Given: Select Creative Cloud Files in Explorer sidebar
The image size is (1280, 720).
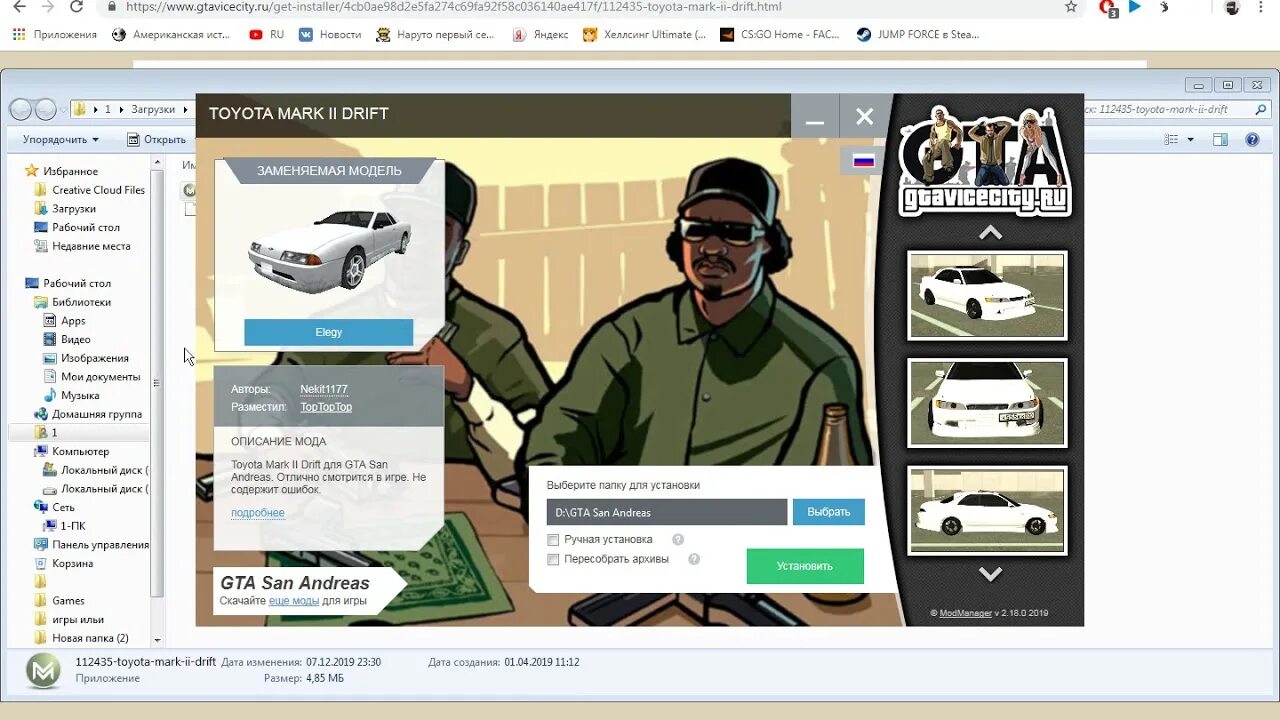Looking at the screenshot, I should [x=89, y=190].
